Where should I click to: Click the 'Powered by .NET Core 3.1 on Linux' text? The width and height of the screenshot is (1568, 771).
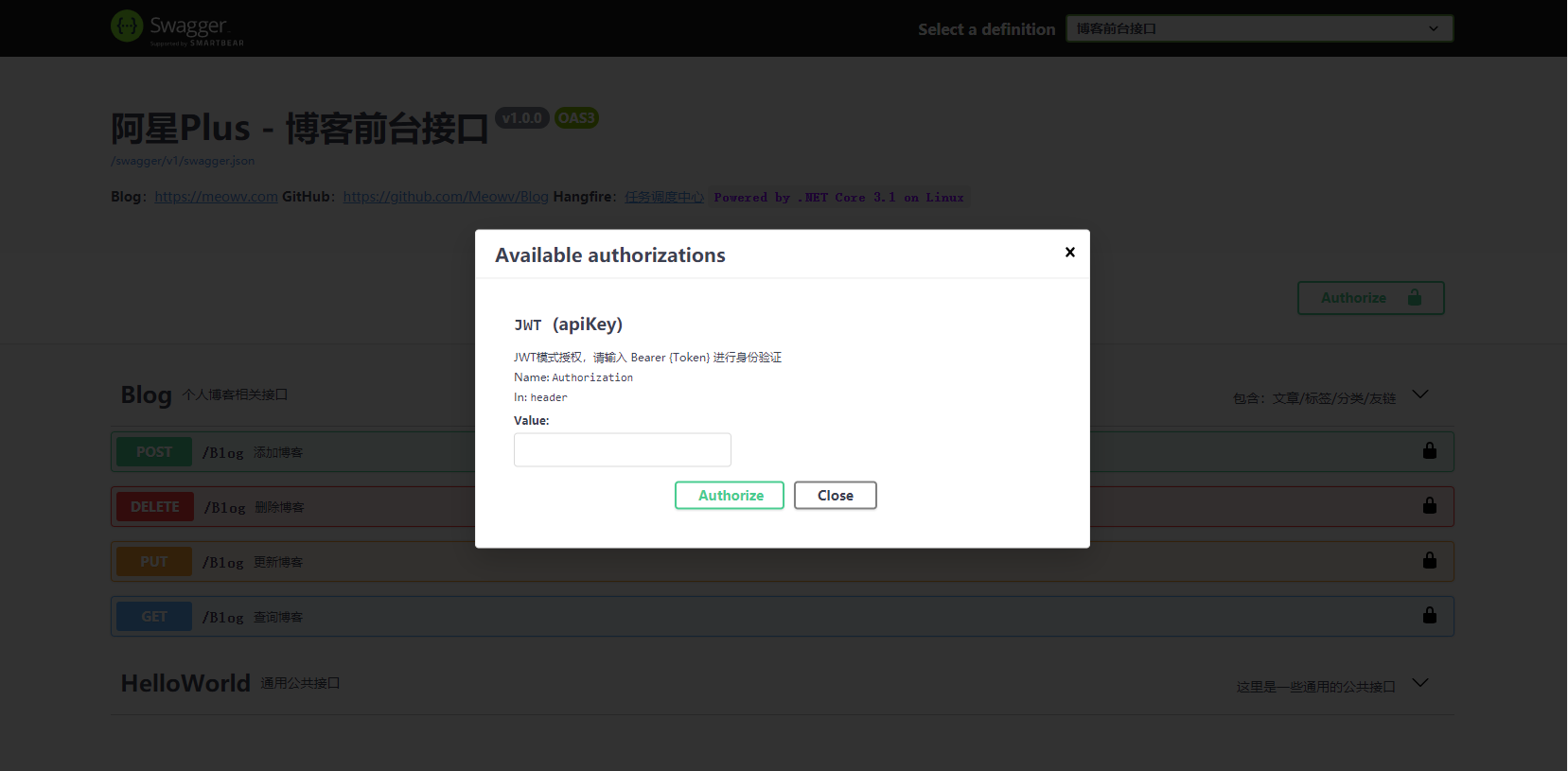[838, 198]
